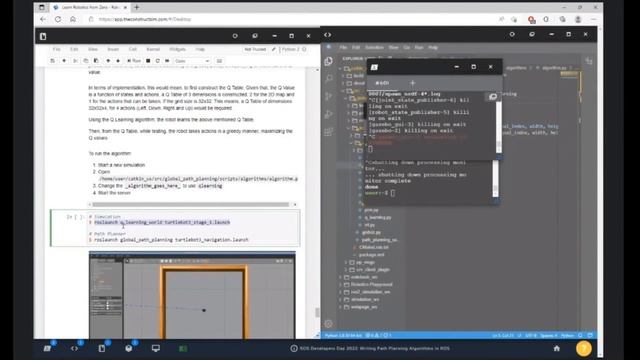Open the Jupyter command palette keyboard icon
640x360 pixels.
click(219, 61)
